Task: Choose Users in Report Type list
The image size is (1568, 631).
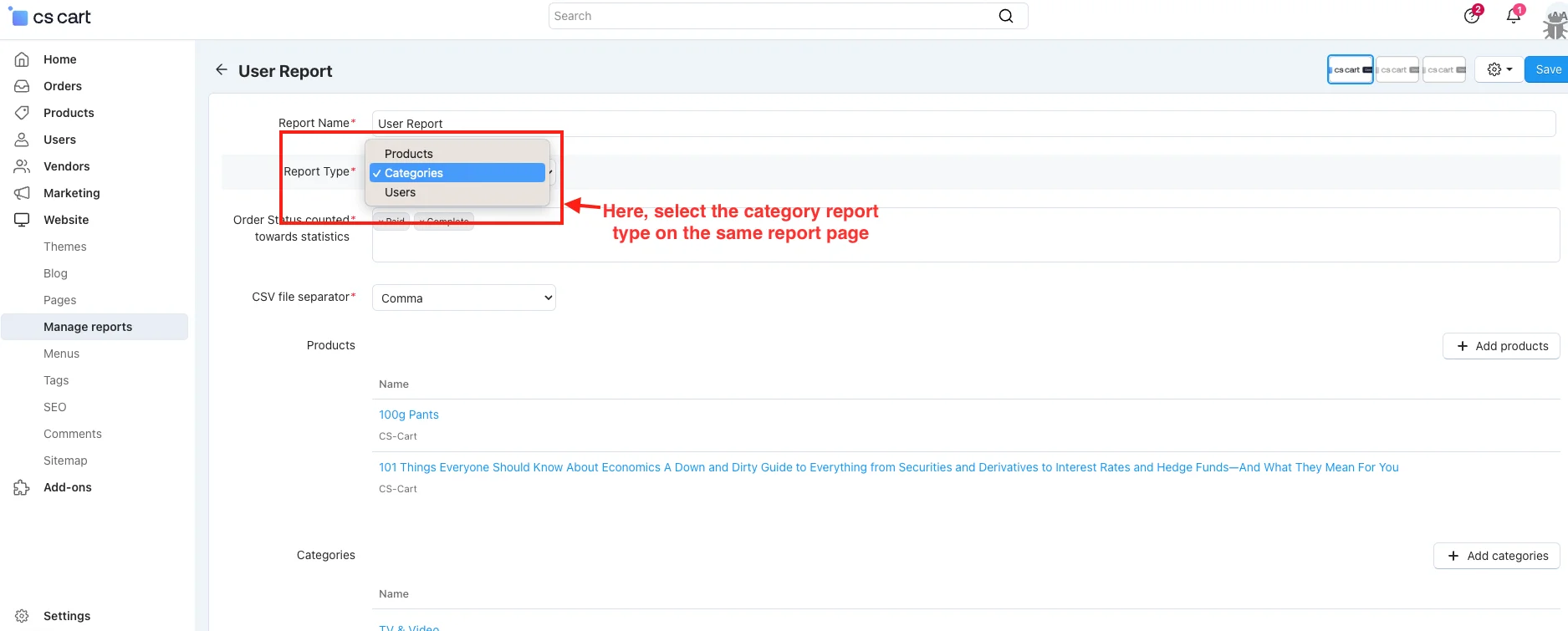Action: (400, 192)
